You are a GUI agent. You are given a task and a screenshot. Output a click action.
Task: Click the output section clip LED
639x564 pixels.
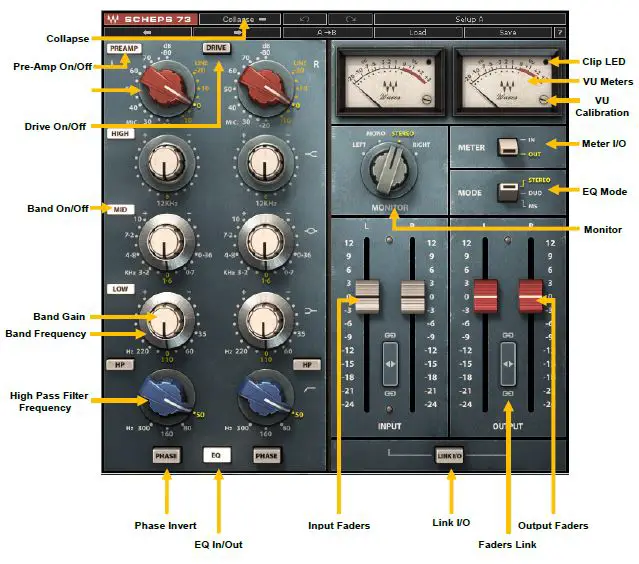(x=508, y=240)
